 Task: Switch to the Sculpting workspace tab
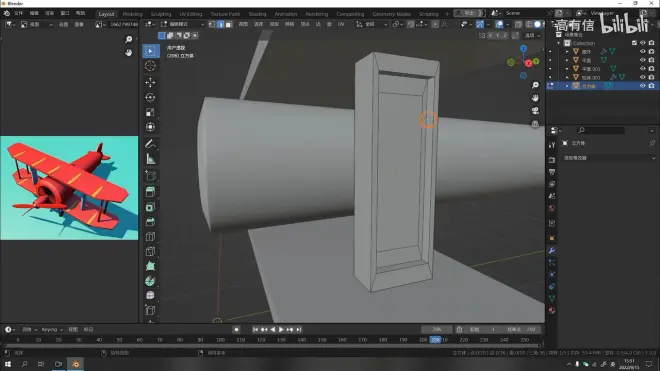(x=161, y=14)
